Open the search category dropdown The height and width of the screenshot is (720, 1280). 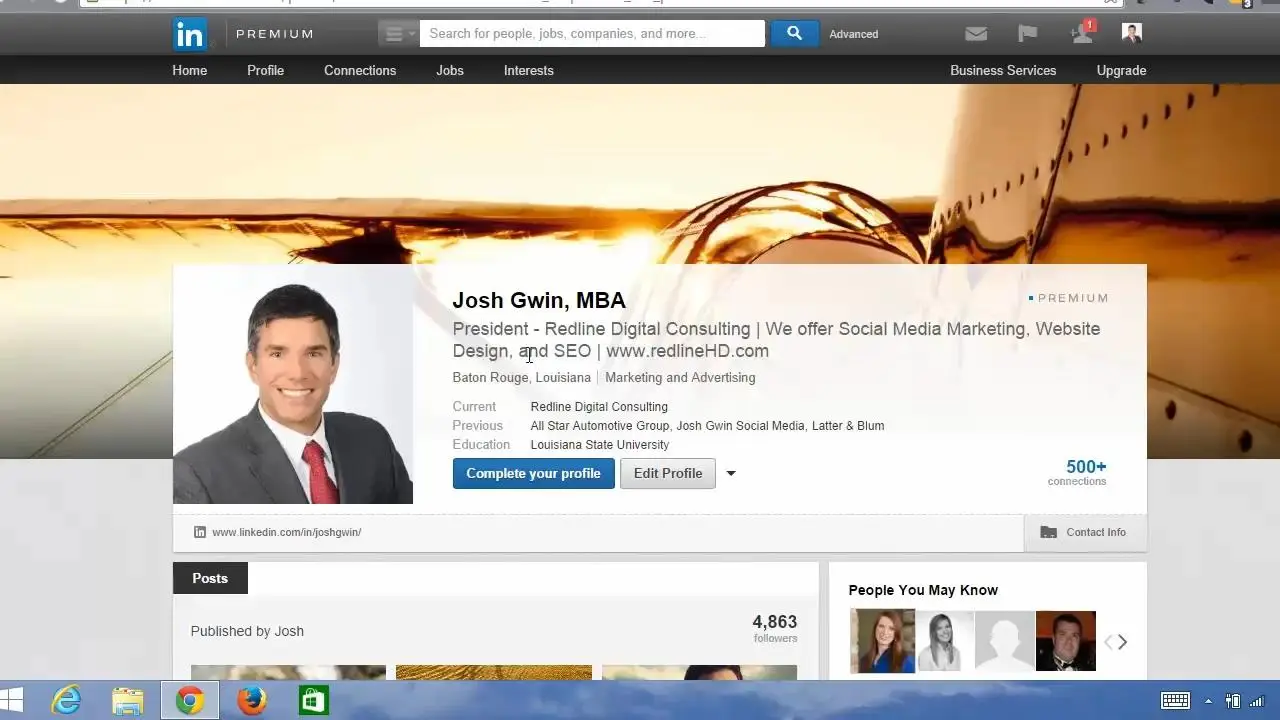399,34
